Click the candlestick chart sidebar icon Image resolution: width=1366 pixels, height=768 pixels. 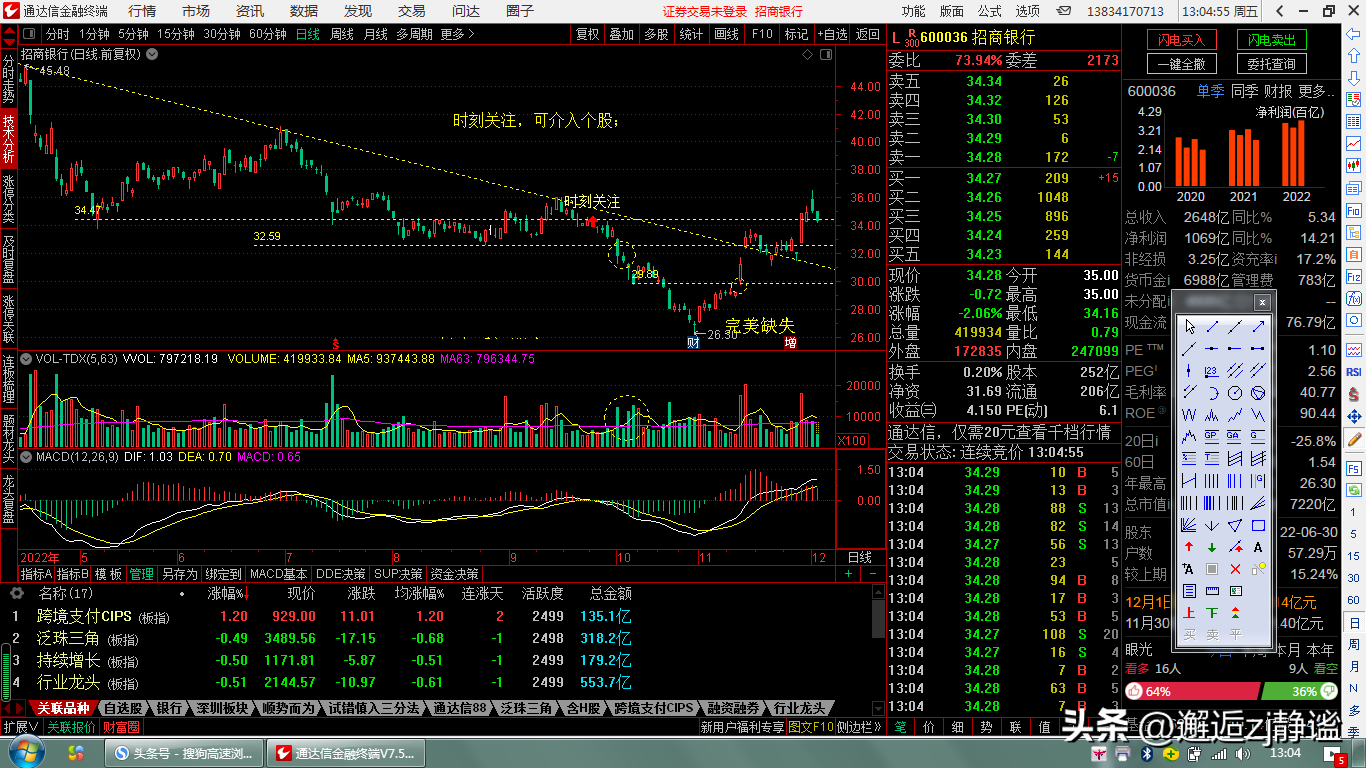click(x=1354, y=166)
